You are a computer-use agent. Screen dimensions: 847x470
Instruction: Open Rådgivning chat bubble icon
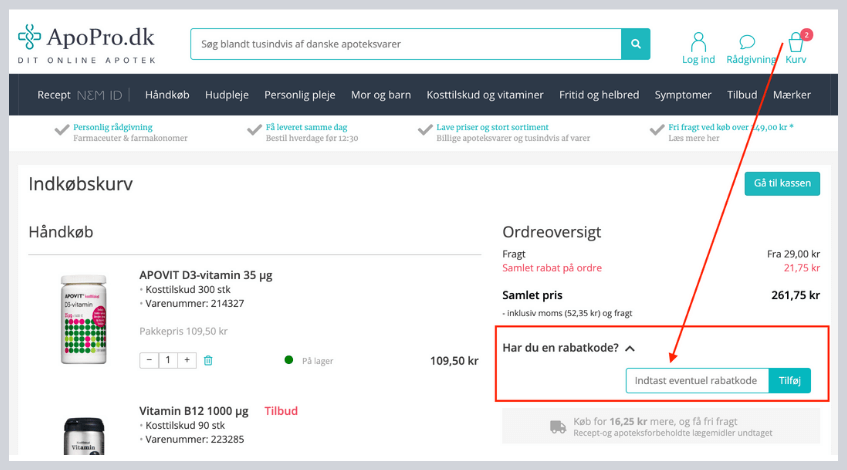[747, 43]
